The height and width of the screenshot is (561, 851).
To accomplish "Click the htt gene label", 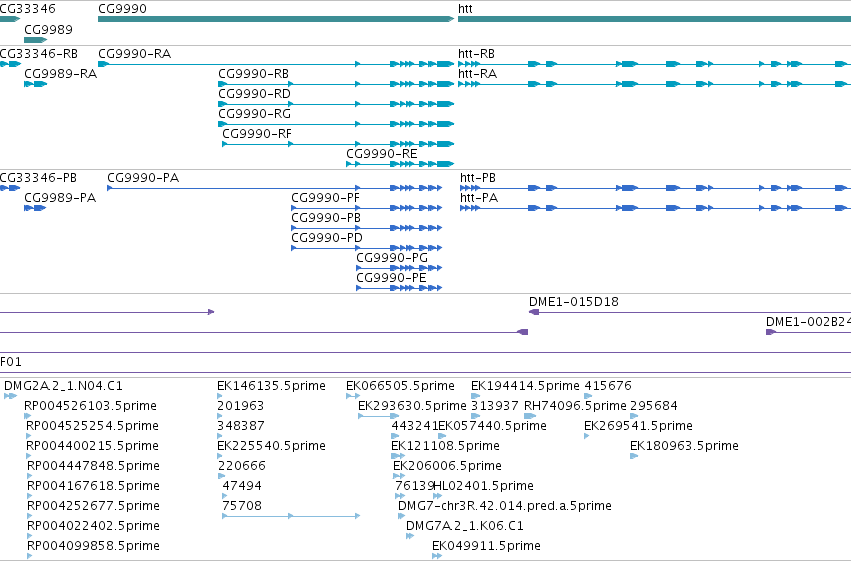I will tap(465, 9).
